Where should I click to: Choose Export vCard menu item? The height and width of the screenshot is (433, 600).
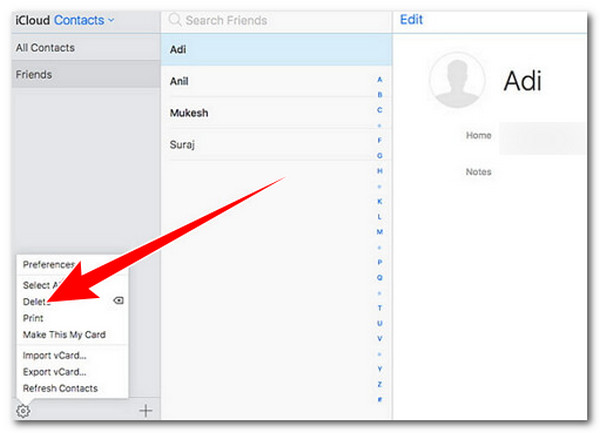coord(55,372)
